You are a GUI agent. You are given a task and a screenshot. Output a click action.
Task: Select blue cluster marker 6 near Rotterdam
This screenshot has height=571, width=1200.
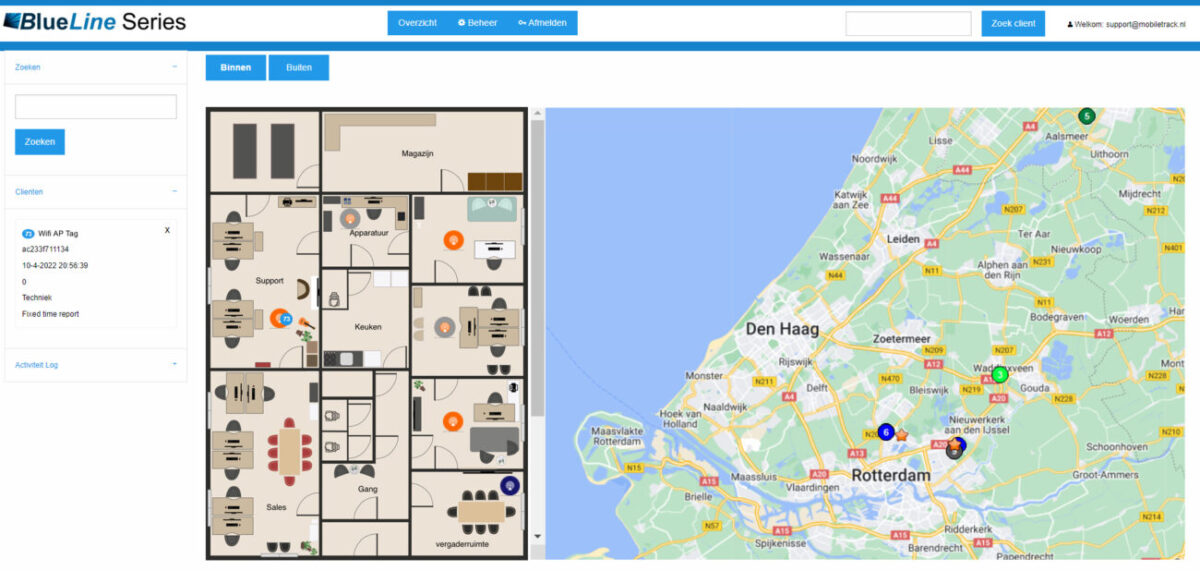(885, 432)
